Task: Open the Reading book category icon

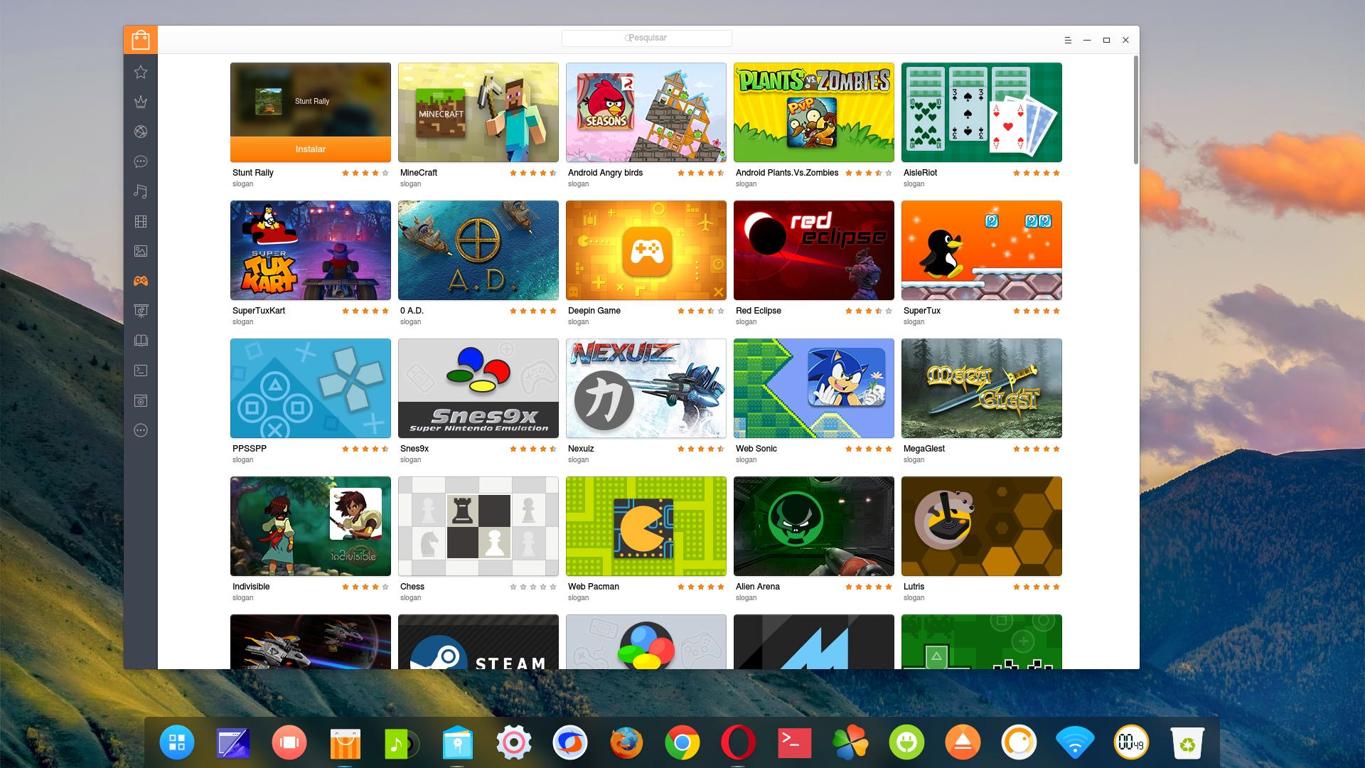Action: pyautogui.click(x=141, y=341)
